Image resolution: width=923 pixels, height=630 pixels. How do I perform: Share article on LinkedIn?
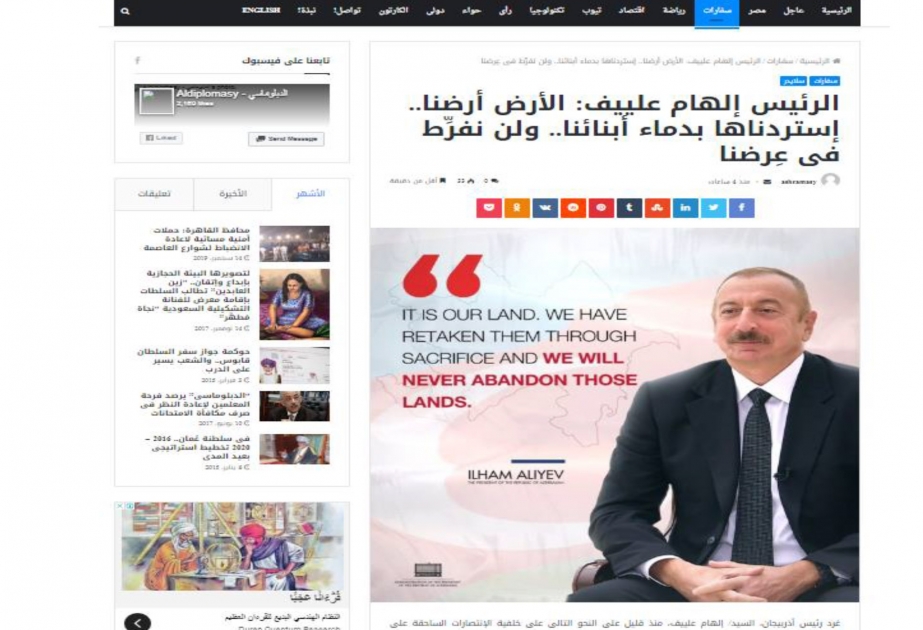point(686,208)
